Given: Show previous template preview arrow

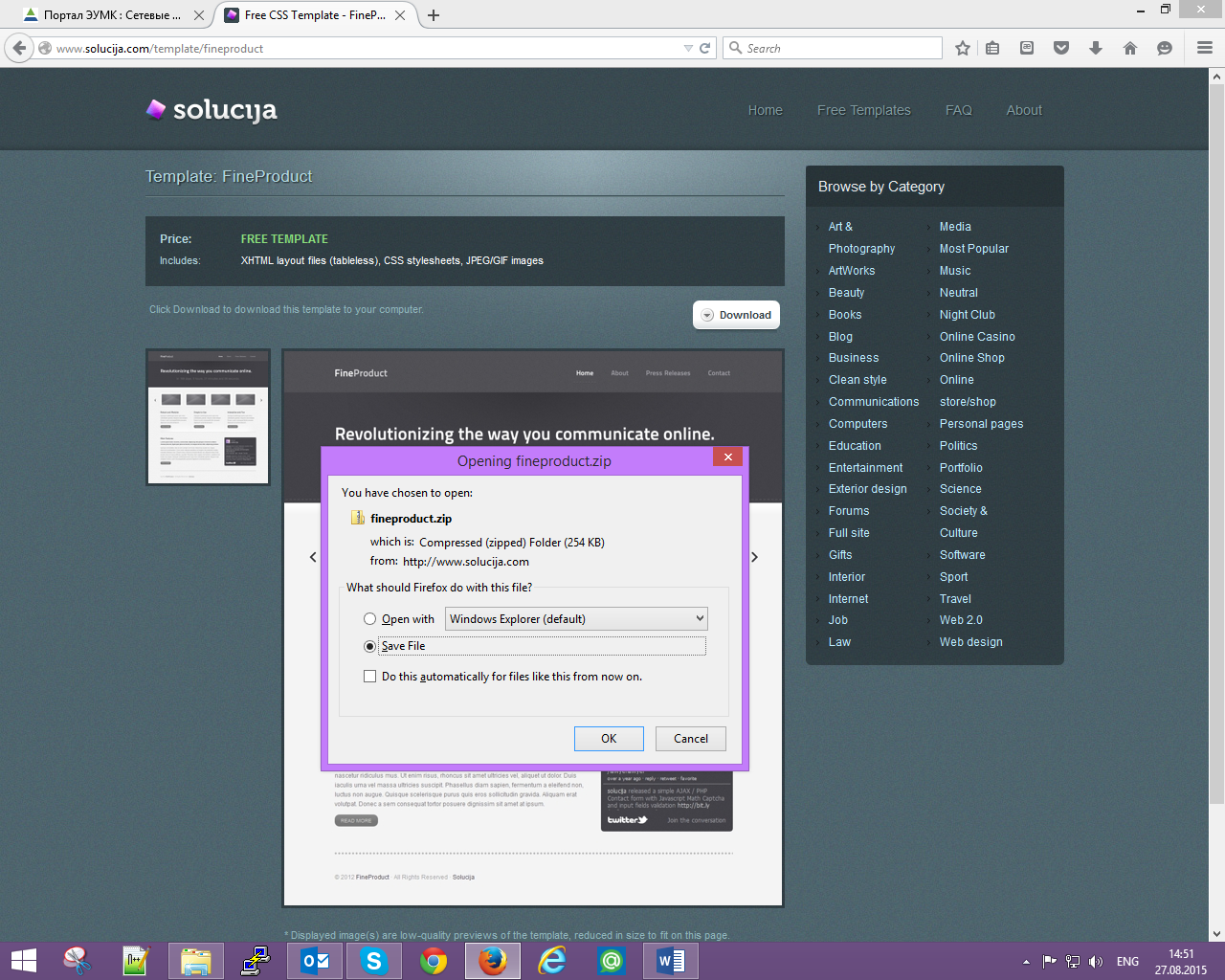Looking at the screenshot, I should (x=313, y=556).
